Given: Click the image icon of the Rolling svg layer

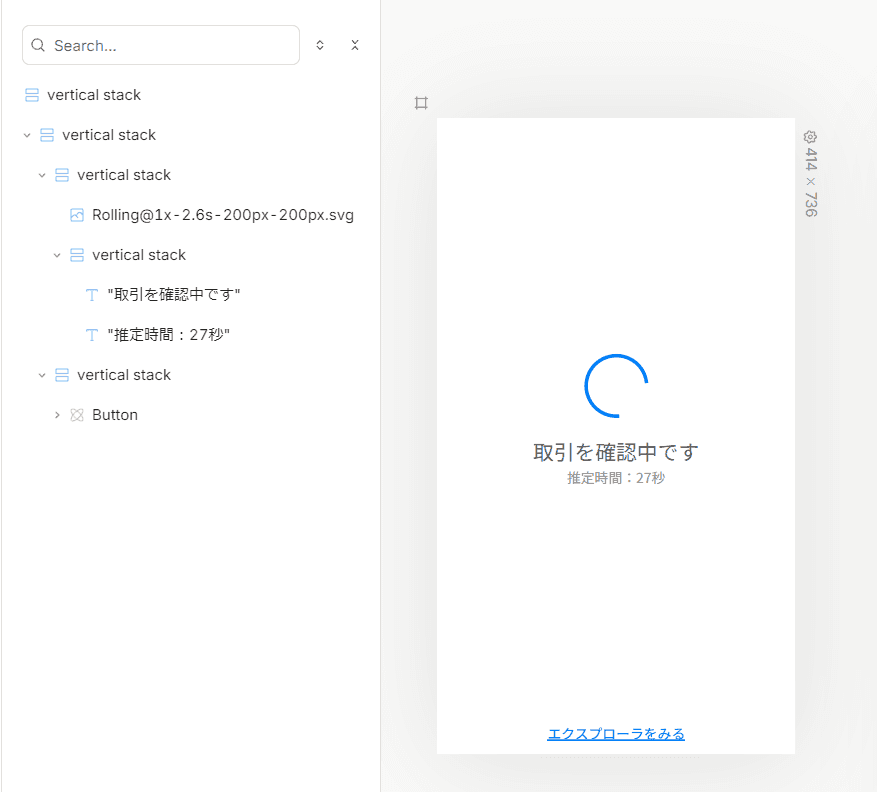Looking at the screenshot, I should pos(77,215).
